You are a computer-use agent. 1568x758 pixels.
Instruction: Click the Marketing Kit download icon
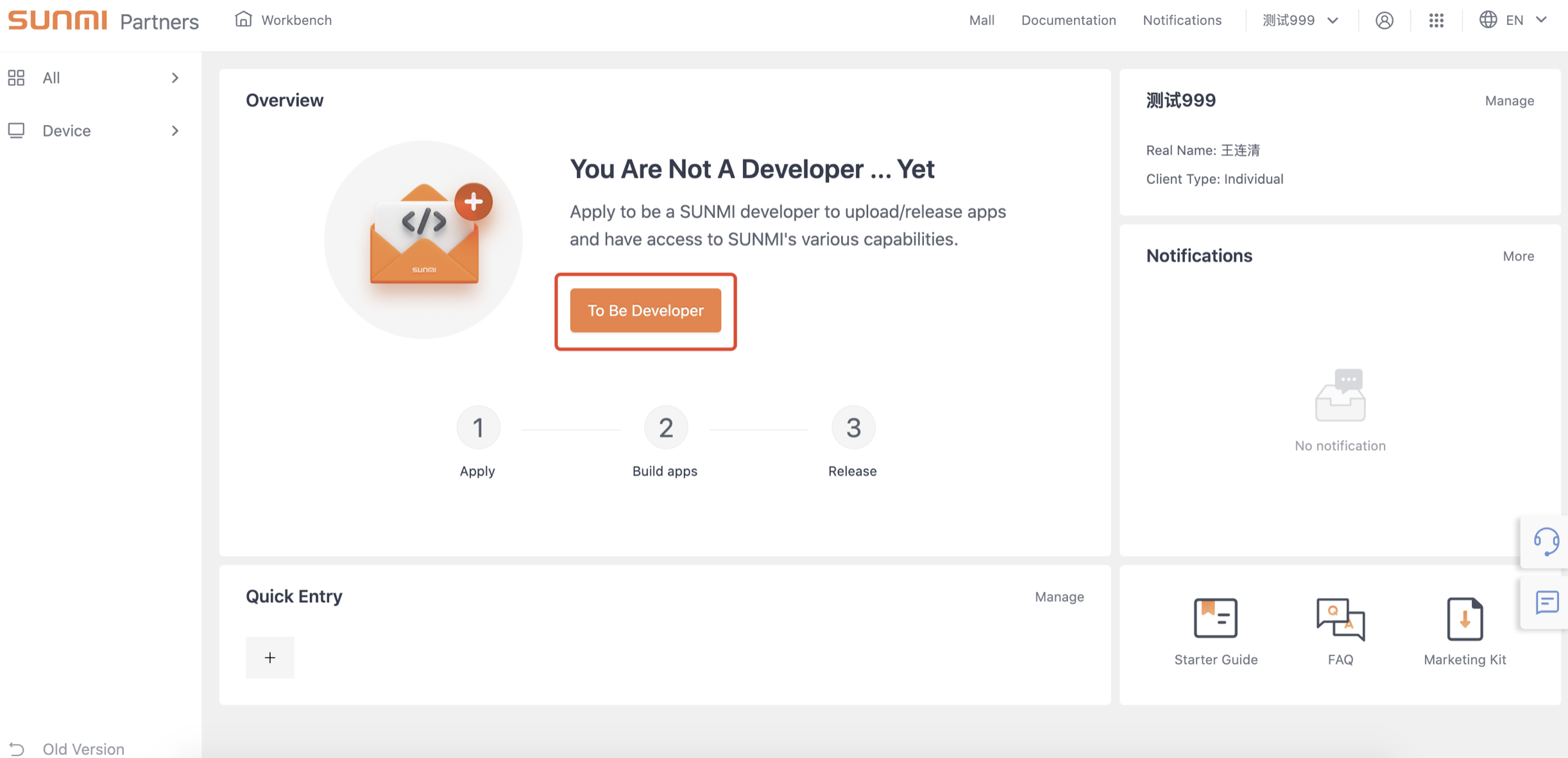[x=1464, y=618]
